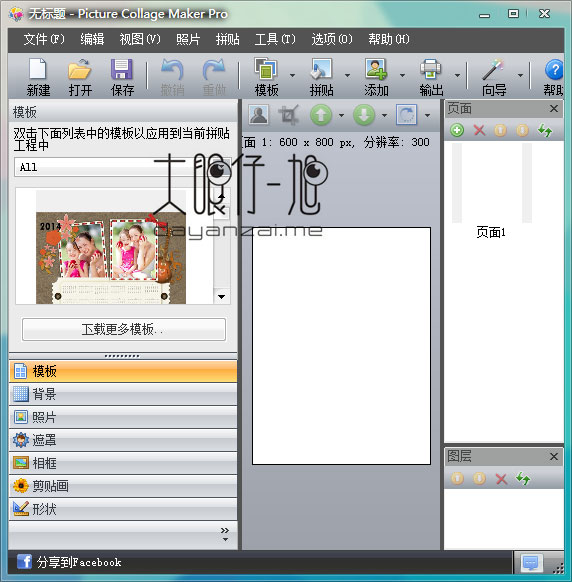
Task: Expand the up arrow icon's dropdown
Action: tap(341, 115)
